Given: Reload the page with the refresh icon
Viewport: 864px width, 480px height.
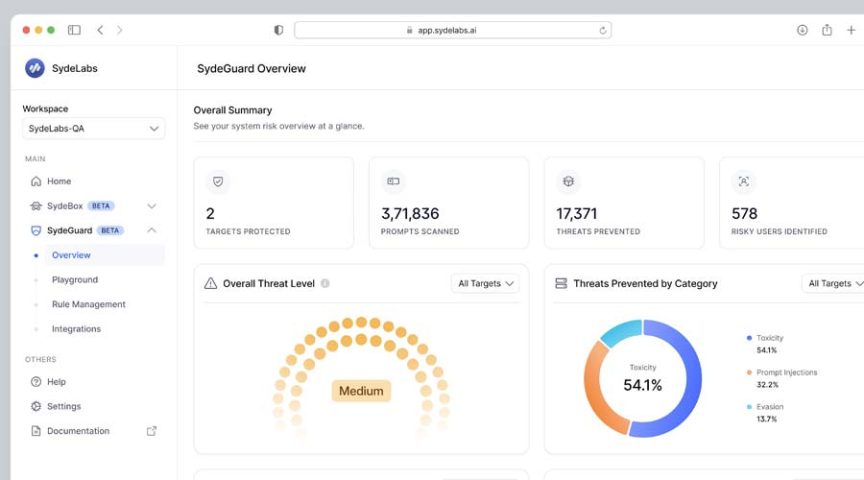Looking at the screenshot, I should point(603,30).
